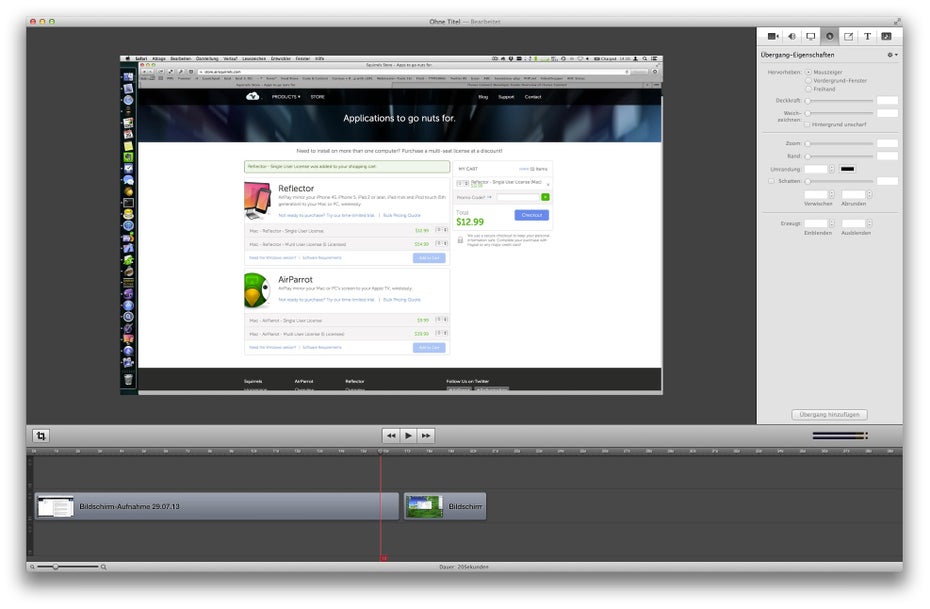Screen dimensions: 930x609
Task: Select the second Bildschirm clip on timeline
Action: coord(445,506)
